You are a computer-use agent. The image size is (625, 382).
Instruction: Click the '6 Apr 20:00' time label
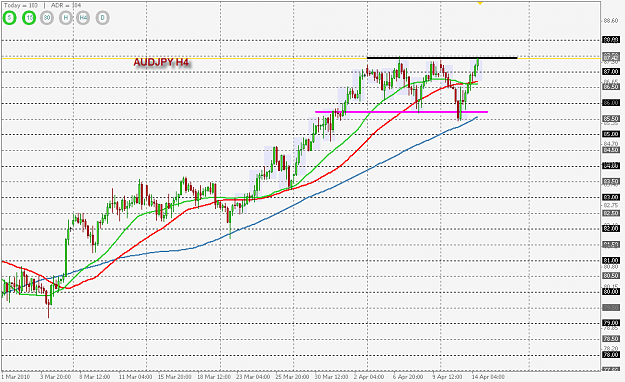click(x=408, y=377)
